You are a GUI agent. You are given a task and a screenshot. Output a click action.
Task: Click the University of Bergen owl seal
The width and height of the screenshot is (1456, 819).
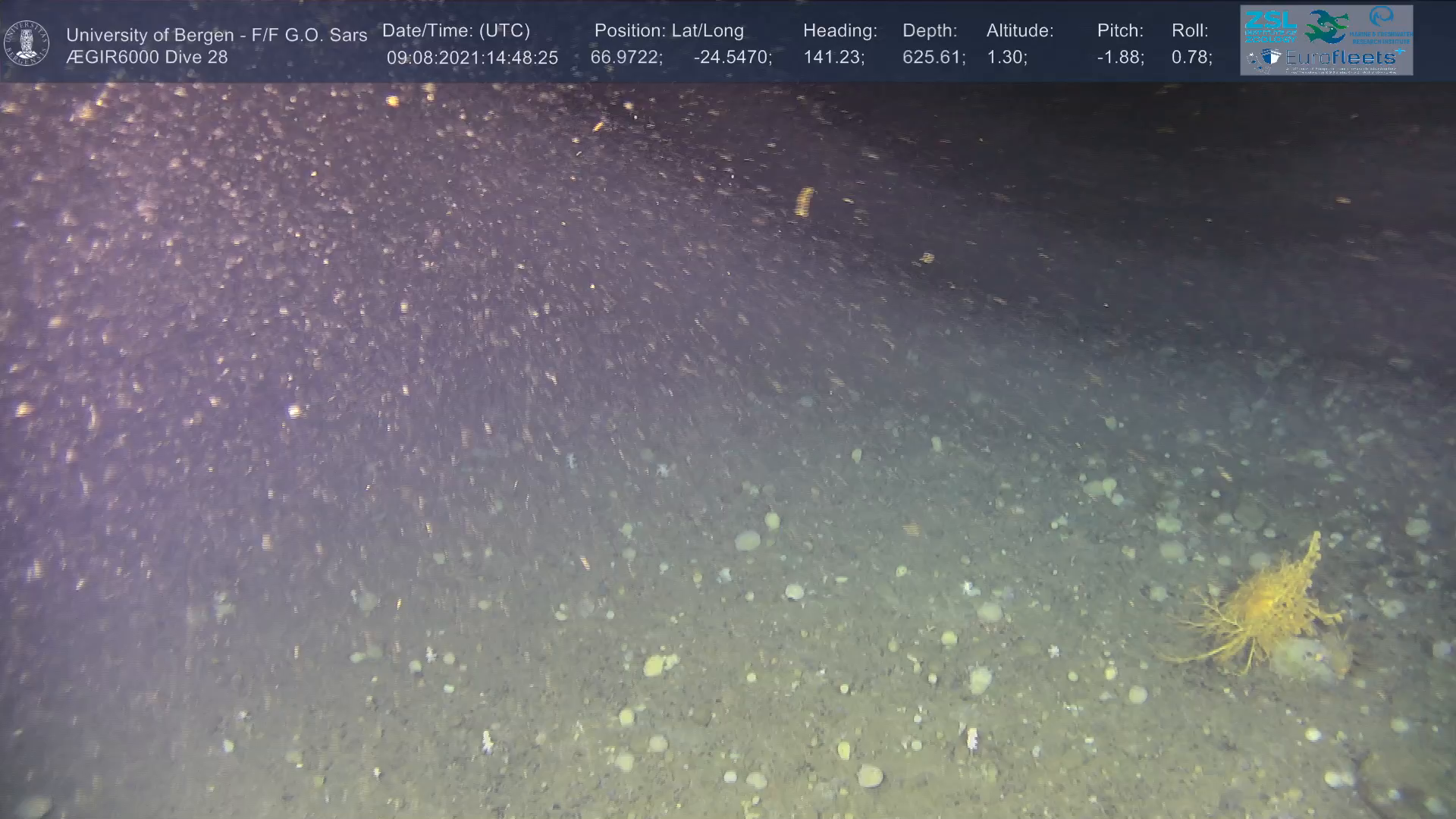(27, 43)
